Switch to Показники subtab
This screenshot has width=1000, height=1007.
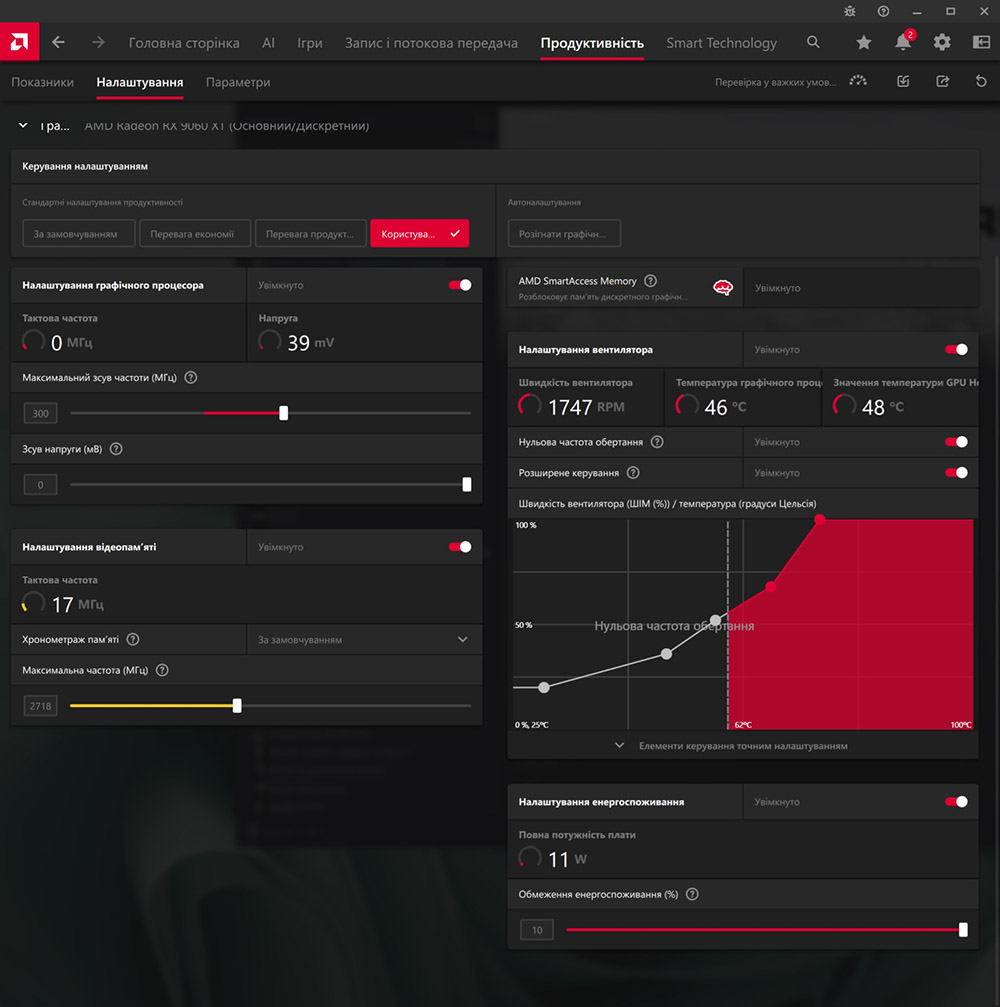coord(42,82)
